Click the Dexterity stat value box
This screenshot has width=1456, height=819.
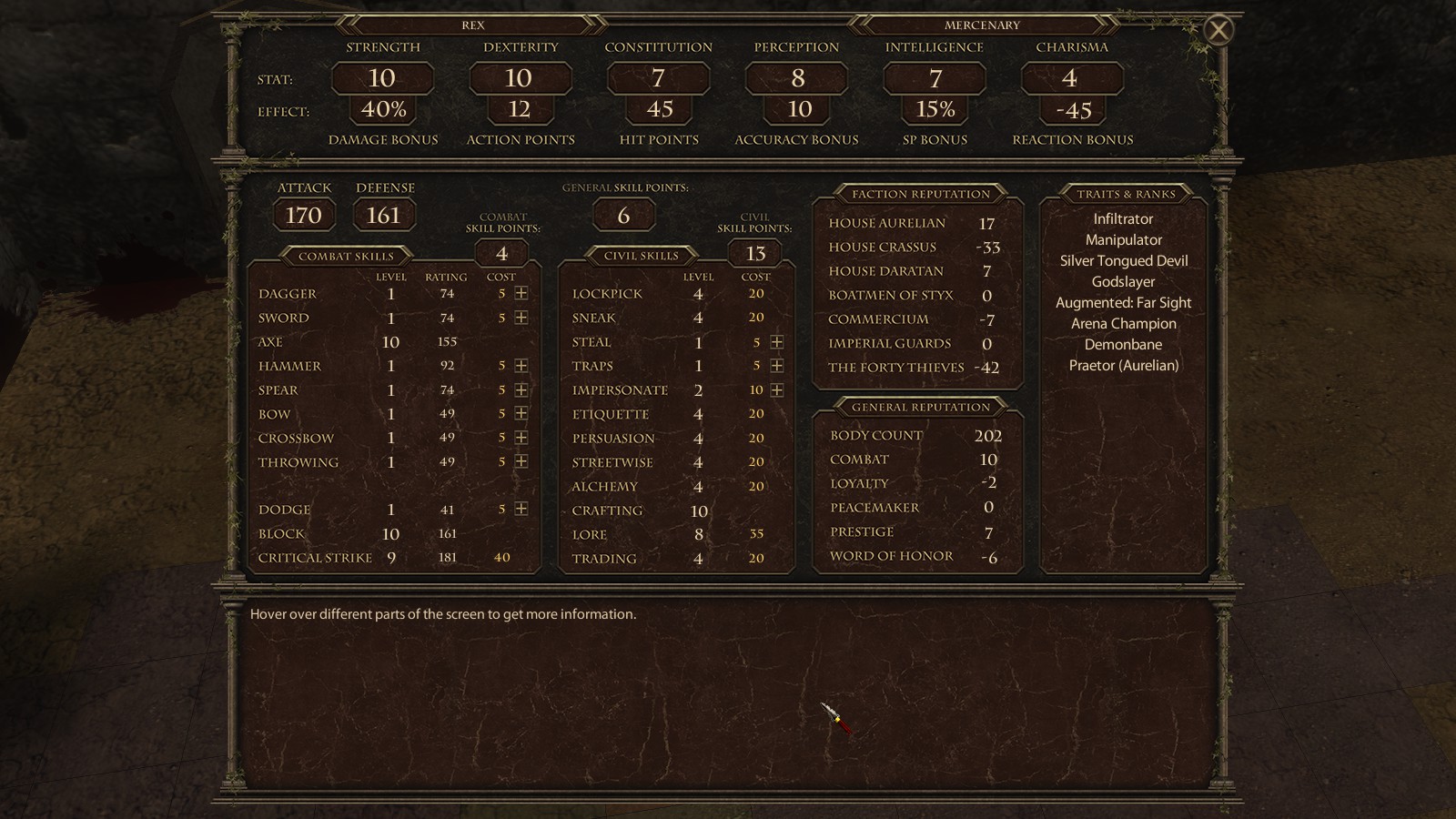coord(520,78)
